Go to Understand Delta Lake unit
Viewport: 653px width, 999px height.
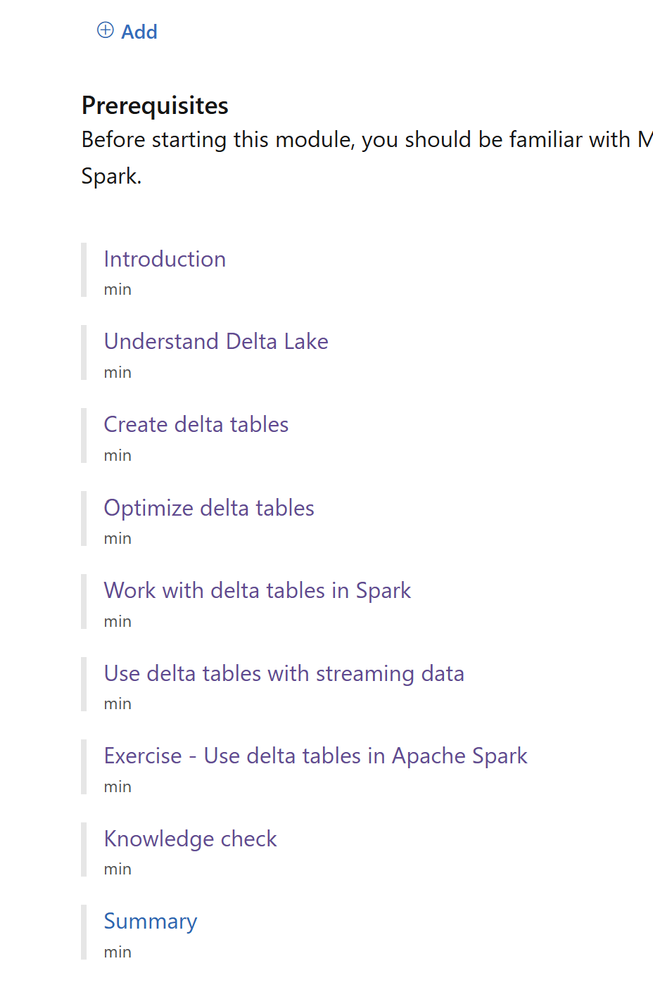click(216, 342)
